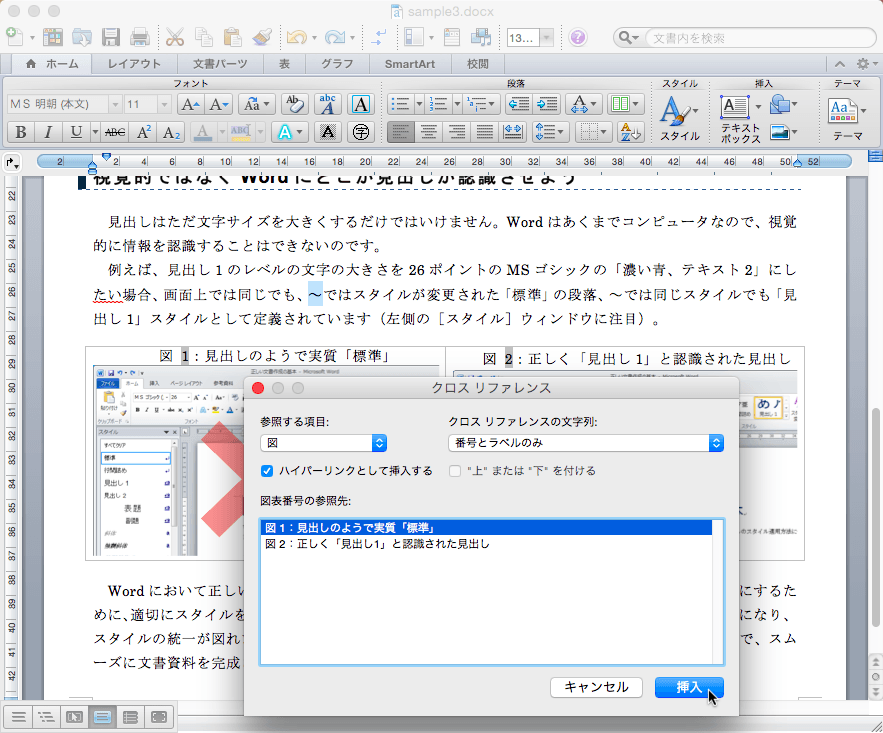Expand the bulleted list dropdown arrow
Screen dimensions: 883x733
point(419,104)
